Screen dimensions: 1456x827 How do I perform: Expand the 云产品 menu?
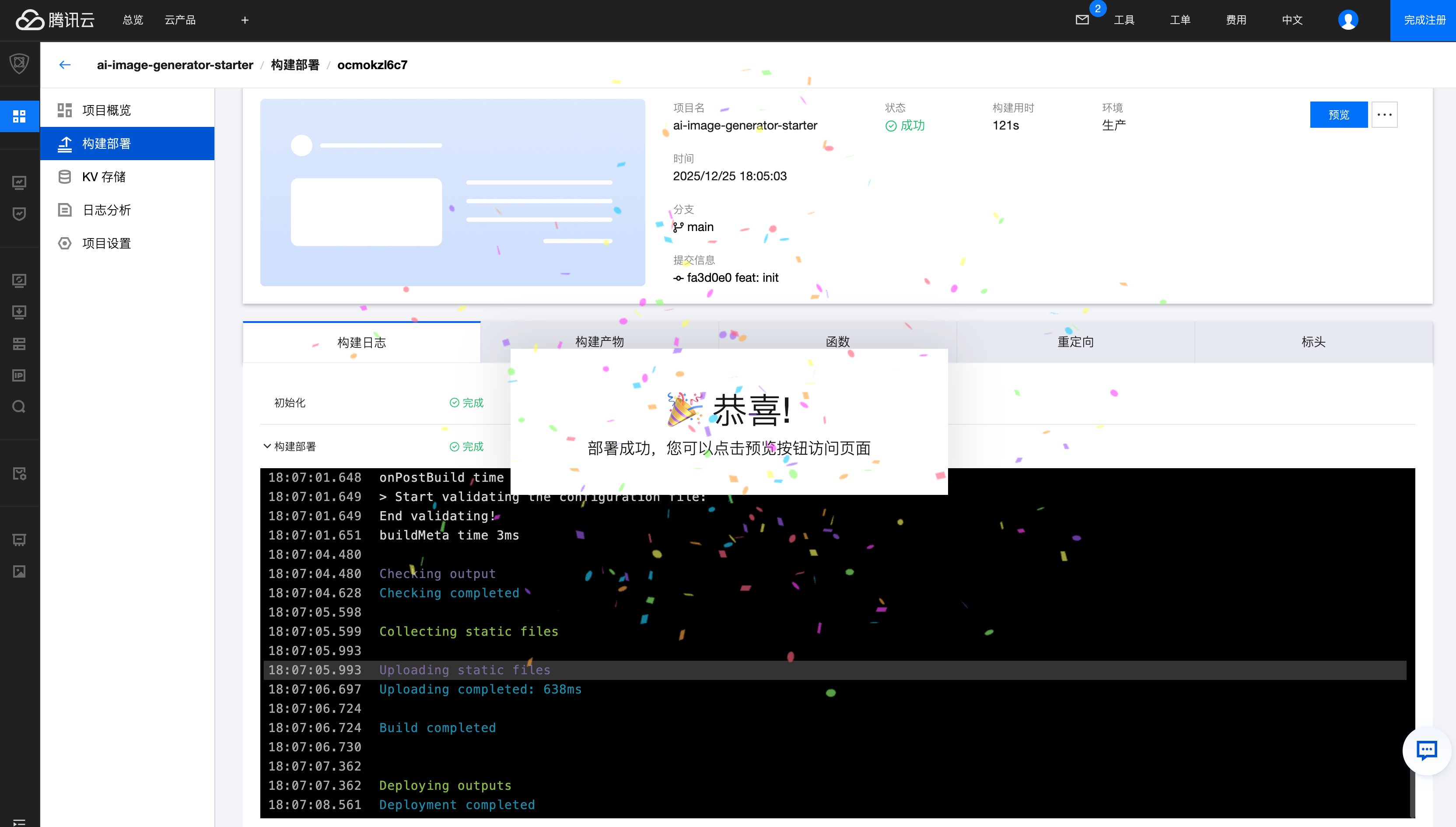(x=180, y=20)
